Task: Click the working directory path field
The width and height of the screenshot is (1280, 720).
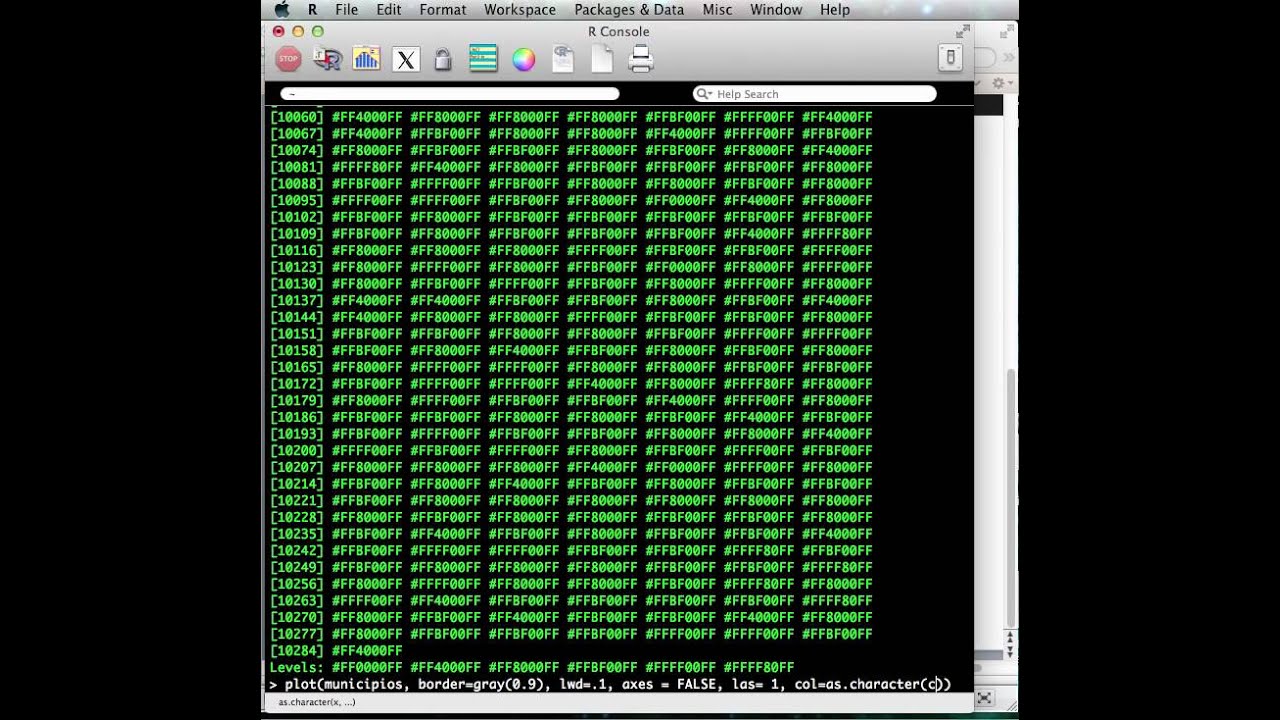Action: (x=450, y=94)
